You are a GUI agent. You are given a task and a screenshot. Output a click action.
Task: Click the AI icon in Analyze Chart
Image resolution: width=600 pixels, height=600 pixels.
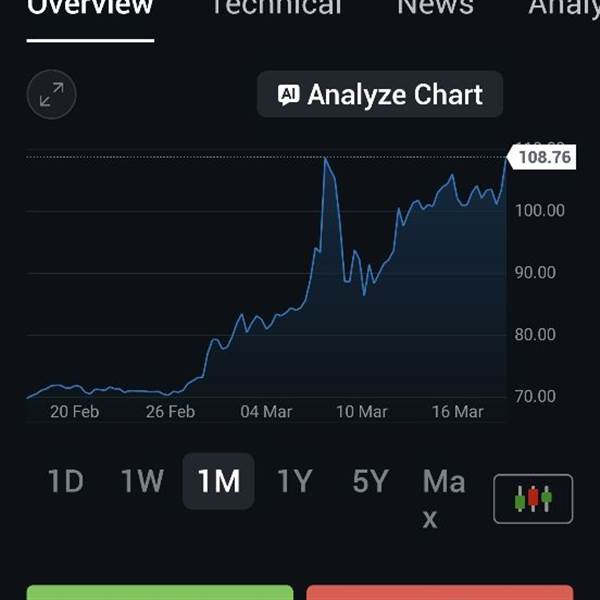click(289, 95)
